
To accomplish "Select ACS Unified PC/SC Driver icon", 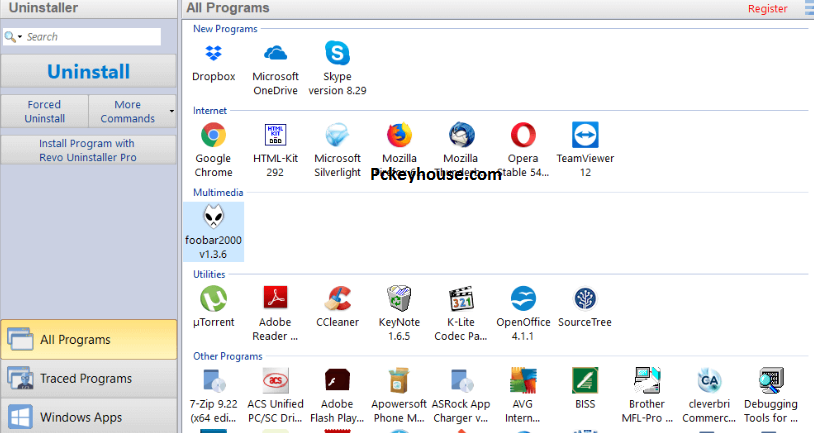I will pos(275,381).
